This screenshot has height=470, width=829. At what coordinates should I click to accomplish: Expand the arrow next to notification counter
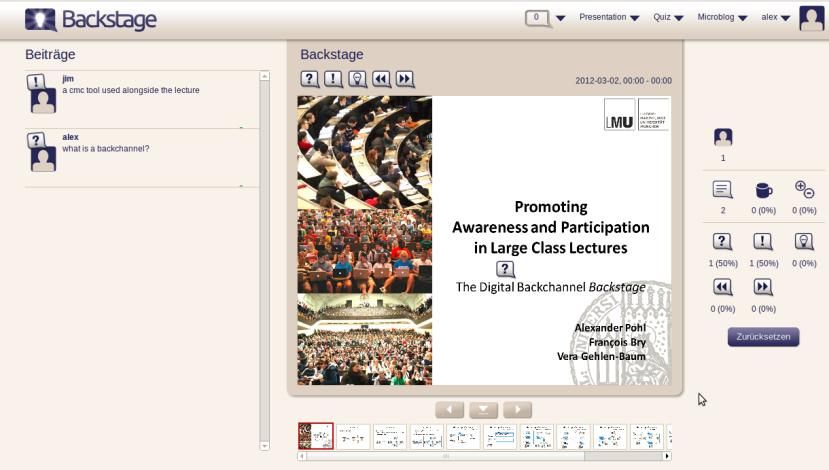point(560,18)
